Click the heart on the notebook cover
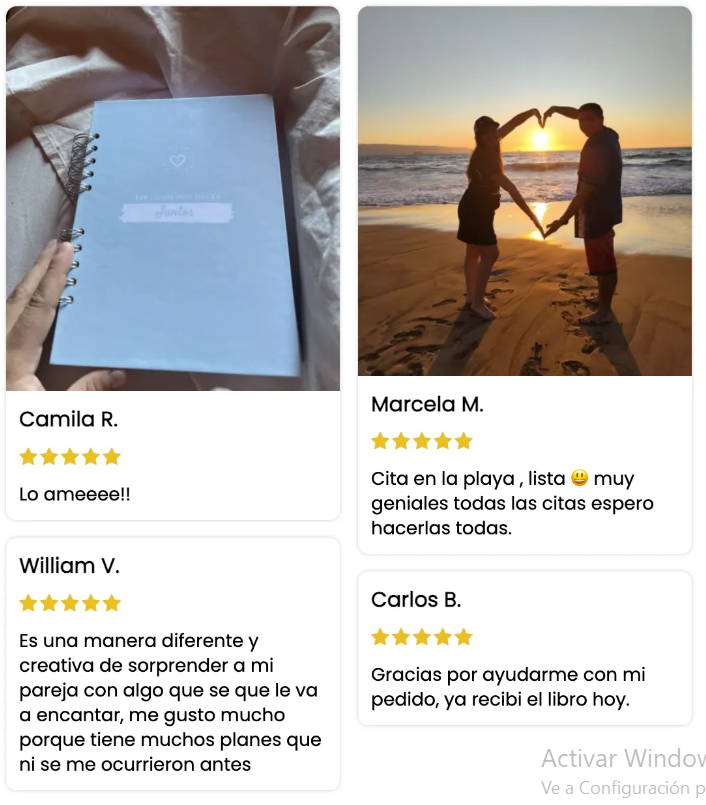 177,161
